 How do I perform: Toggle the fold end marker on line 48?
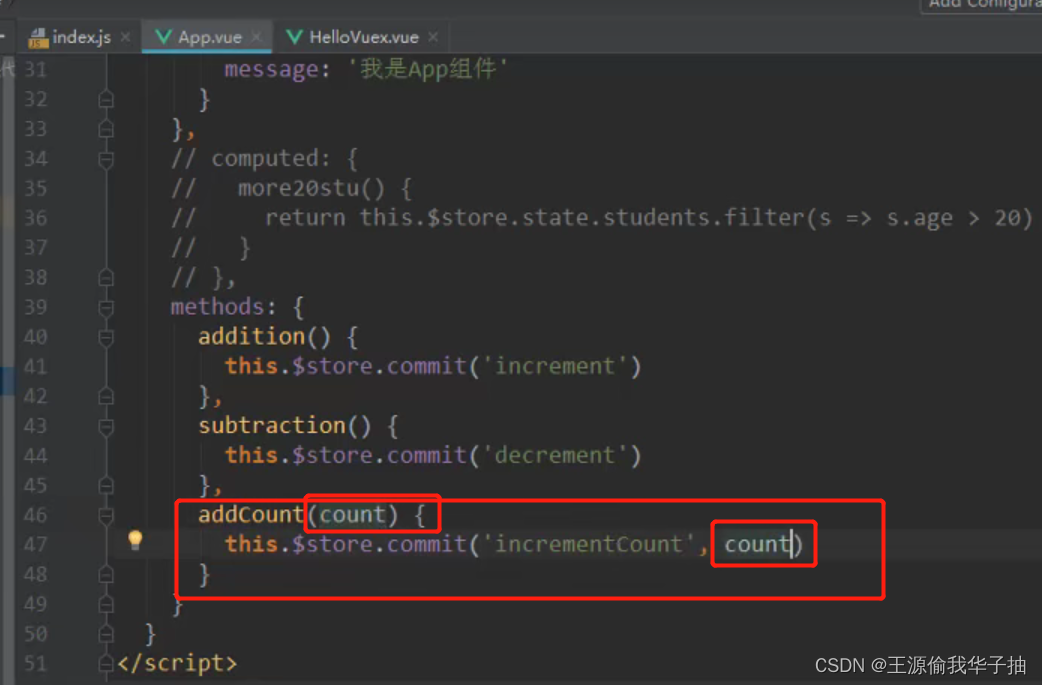pyautogui.click(x=106, y=575)
